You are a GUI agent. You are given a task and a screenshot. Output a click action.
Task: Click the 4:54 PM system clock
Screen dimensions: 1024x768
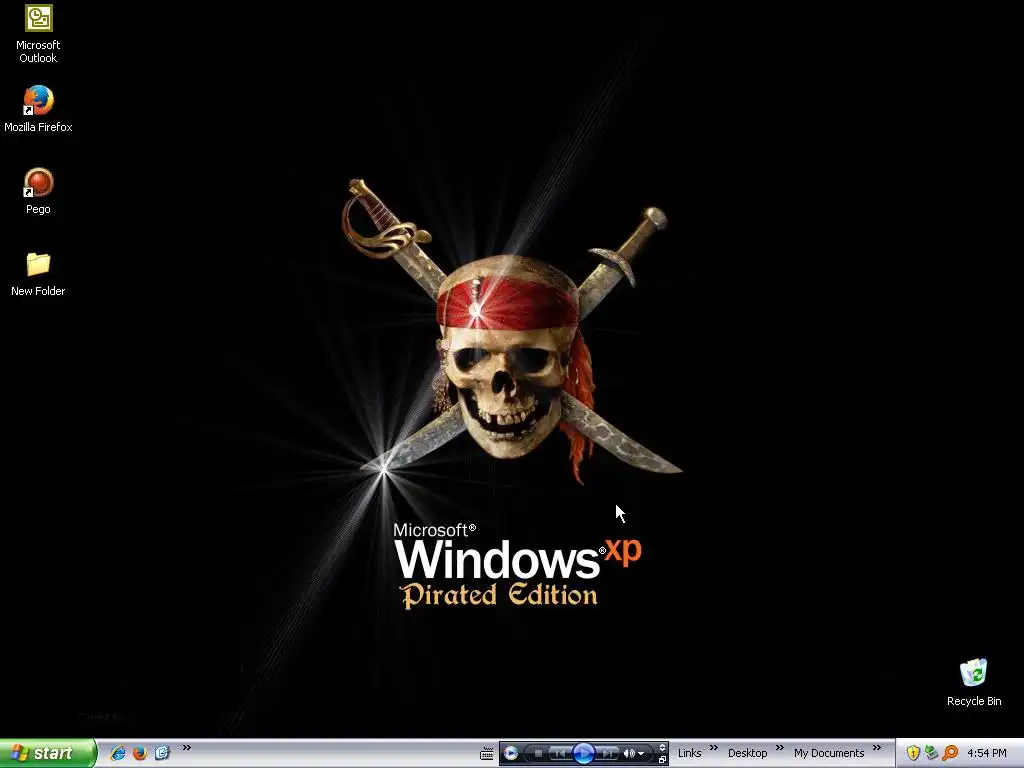[987, 753]
